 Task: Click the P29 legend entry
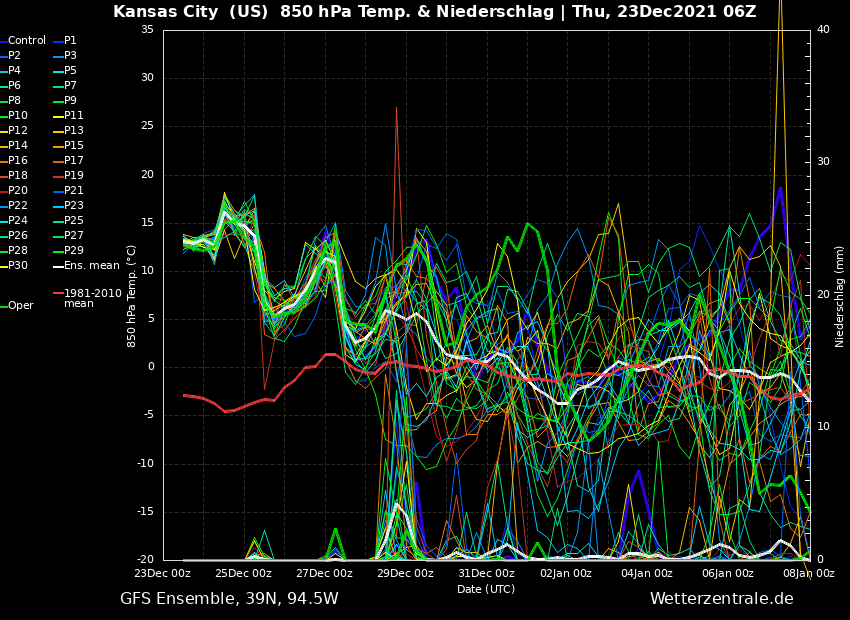[x=73, y=251]
